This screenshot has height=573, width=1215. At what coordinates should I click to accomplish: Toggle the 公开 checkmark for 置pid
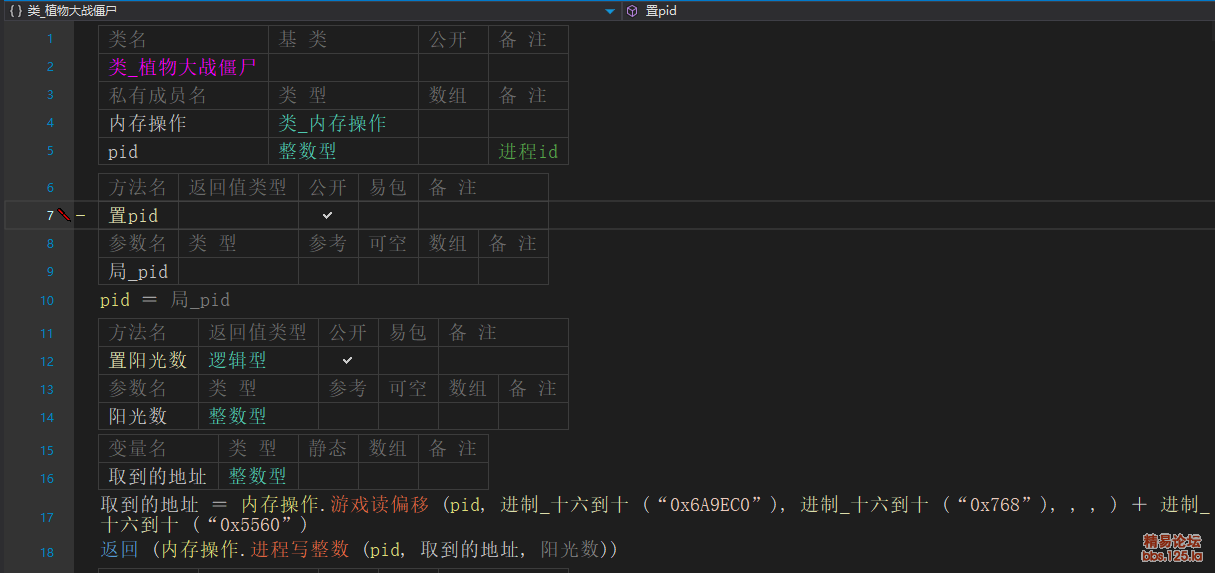[328, 215]
